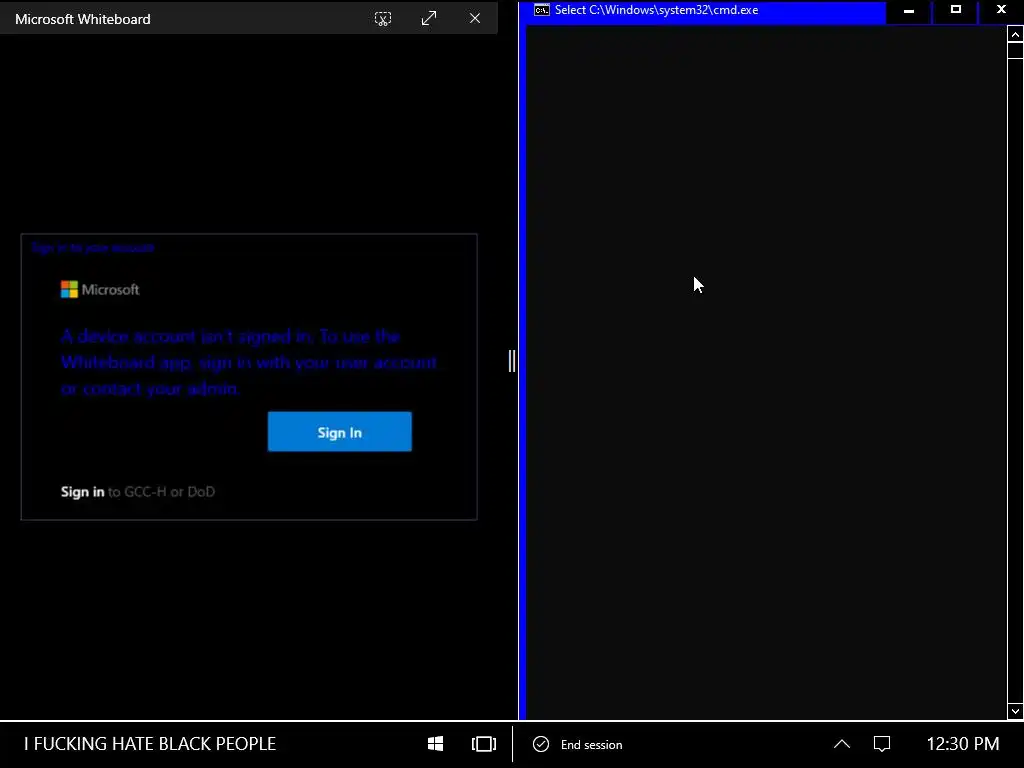
Task: Click the "A device account isn't signed in" message
Action: (x=249, y=362)
